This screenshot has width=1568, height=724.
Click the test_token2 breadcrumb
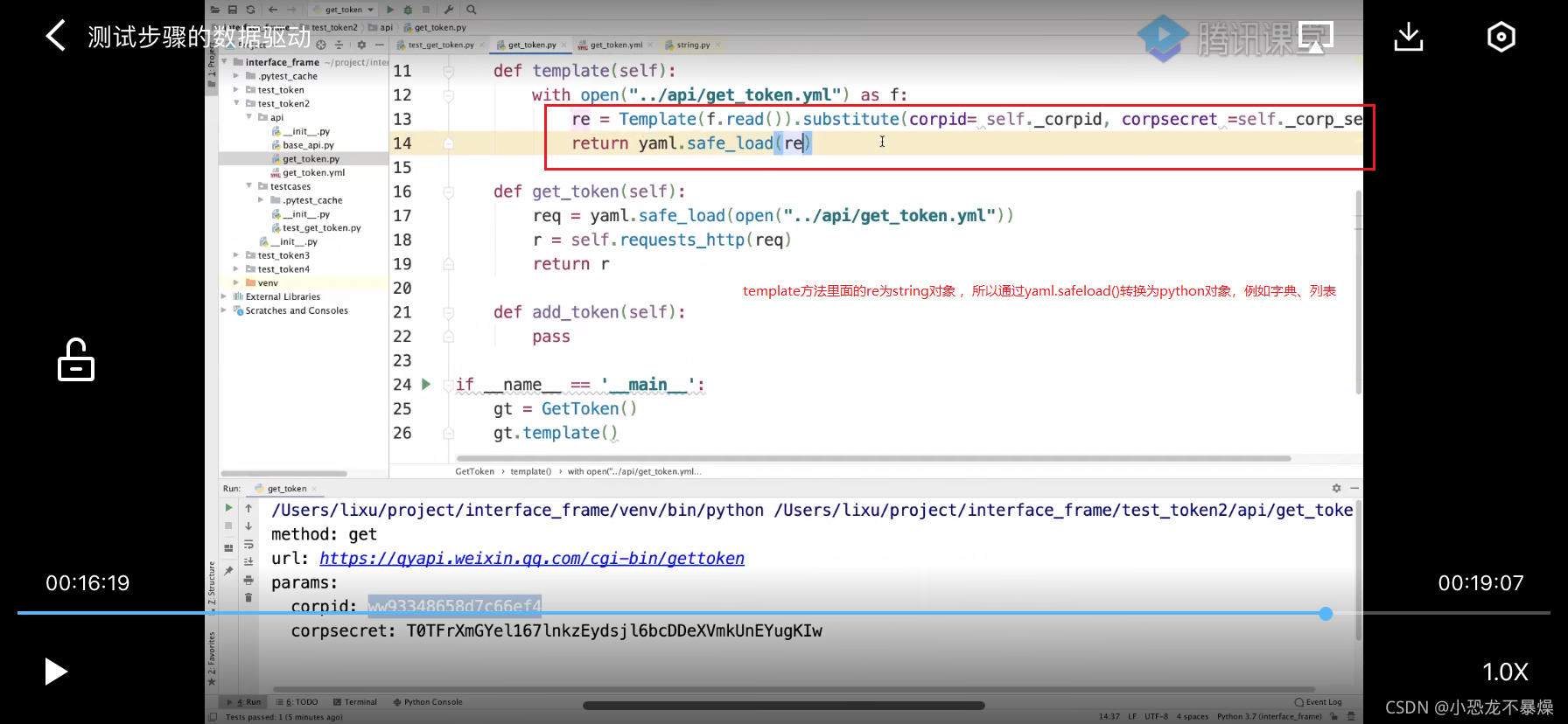(334, 27)
